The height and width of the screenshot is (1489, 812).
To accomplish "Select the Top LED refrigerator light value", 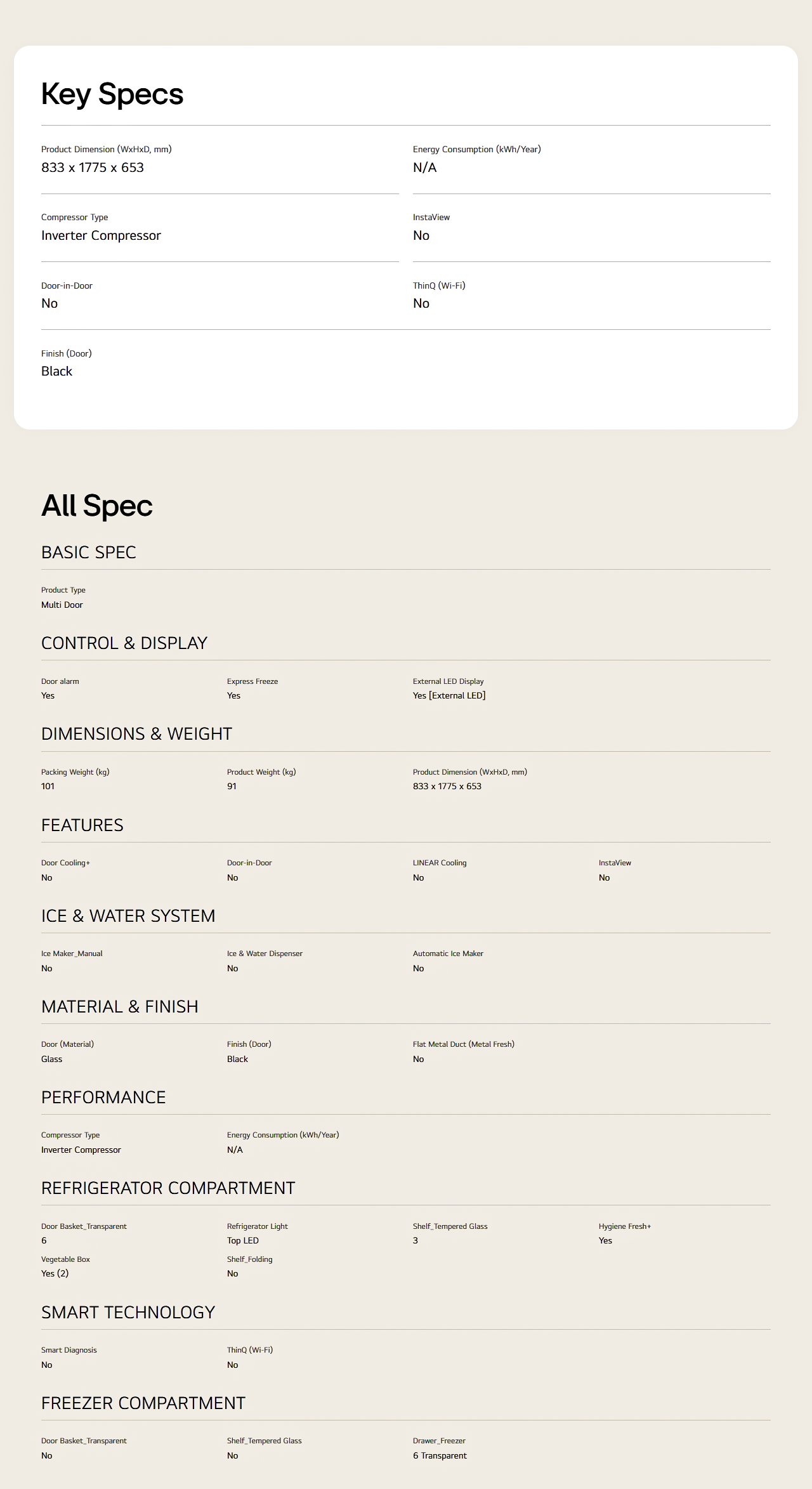I will (243, 1241).
